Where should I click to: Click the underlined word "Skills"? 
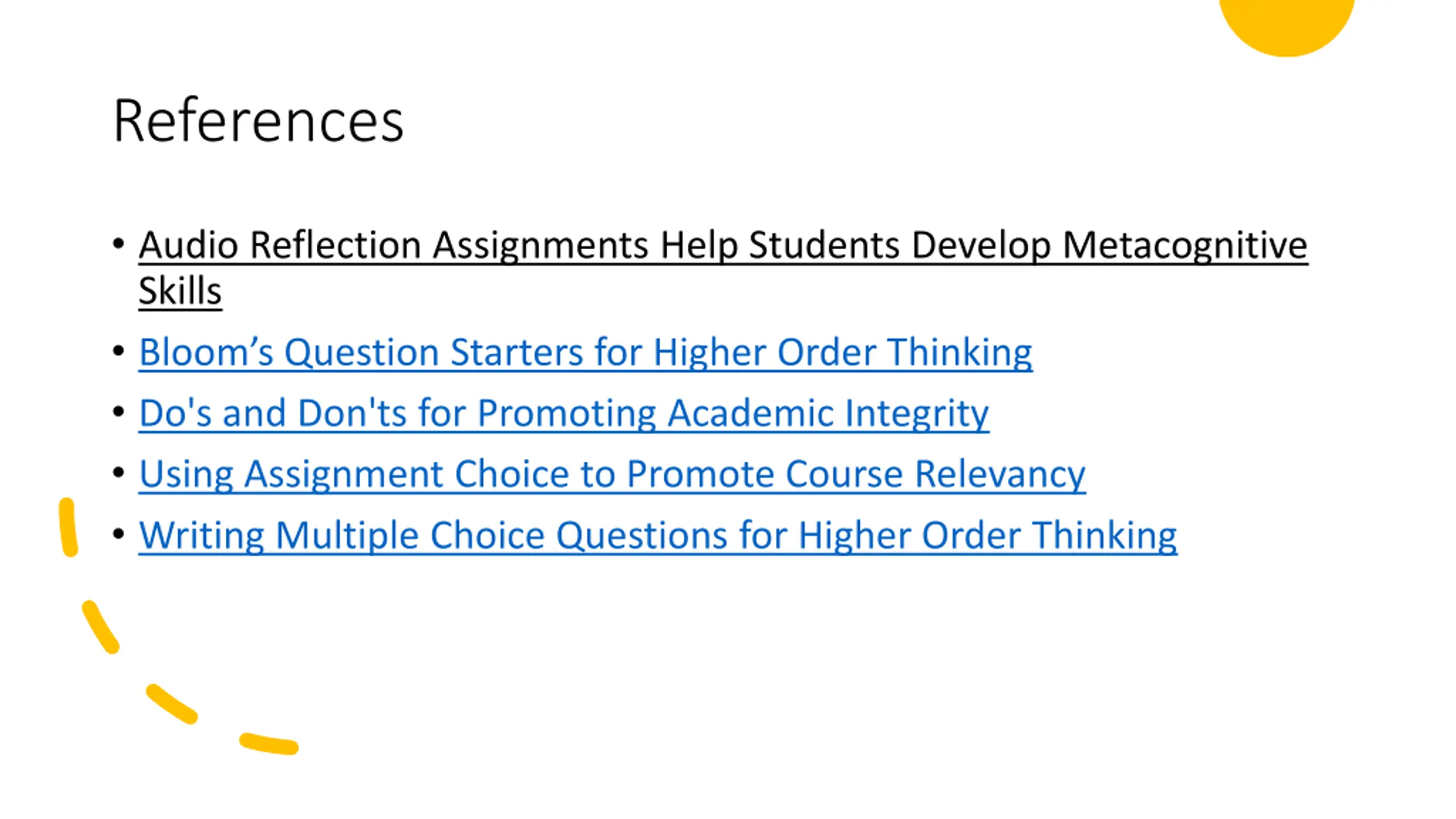180,291
